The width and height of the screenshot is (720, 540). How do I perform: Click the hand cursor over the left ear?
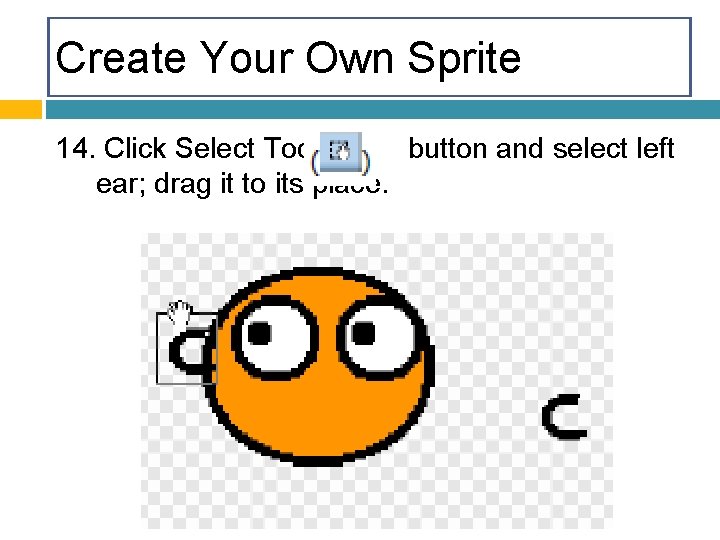(179, 313)
